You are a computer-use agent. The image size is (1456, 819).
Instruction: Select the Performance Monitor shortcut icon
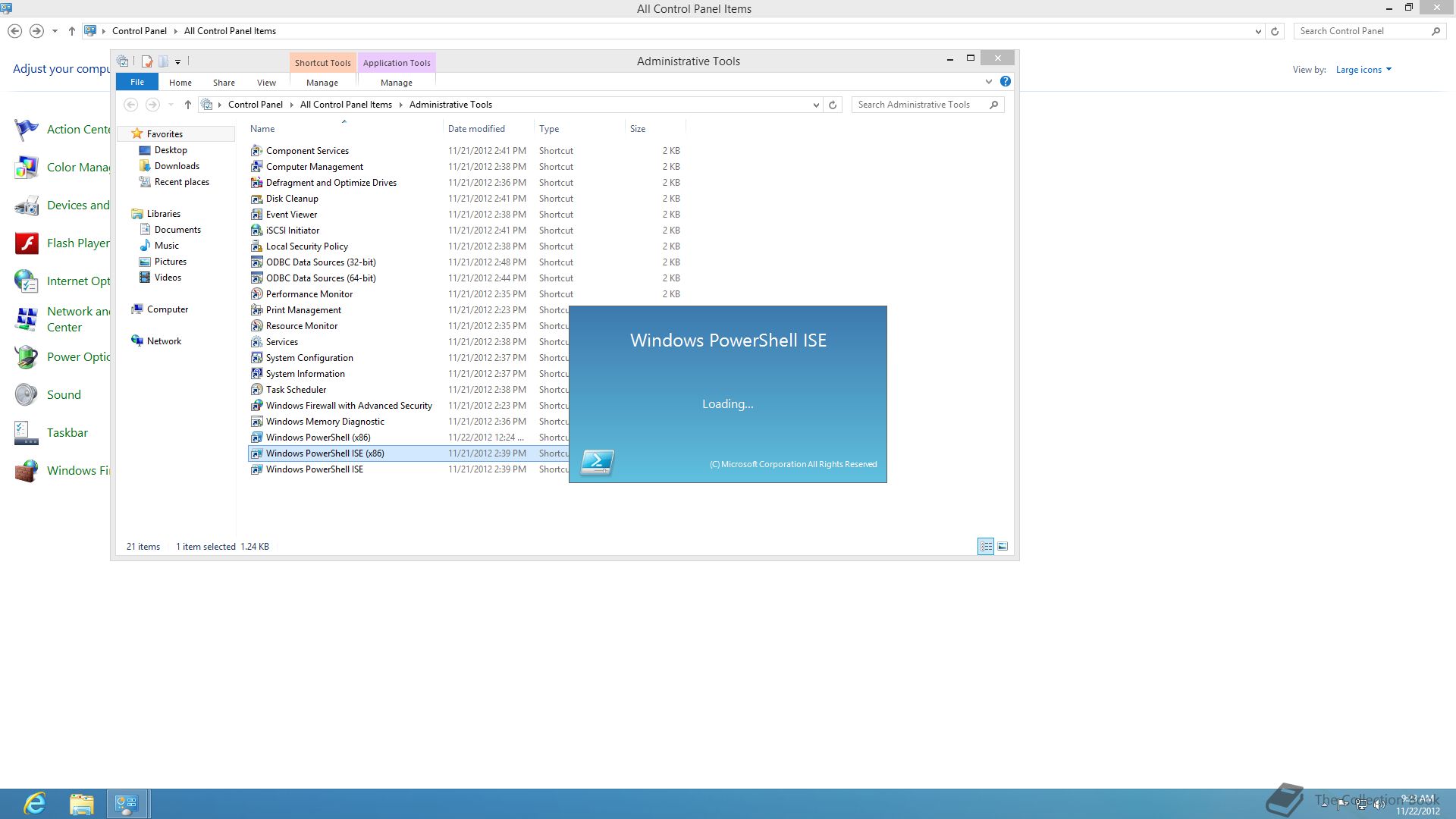[x=256, y=294]
